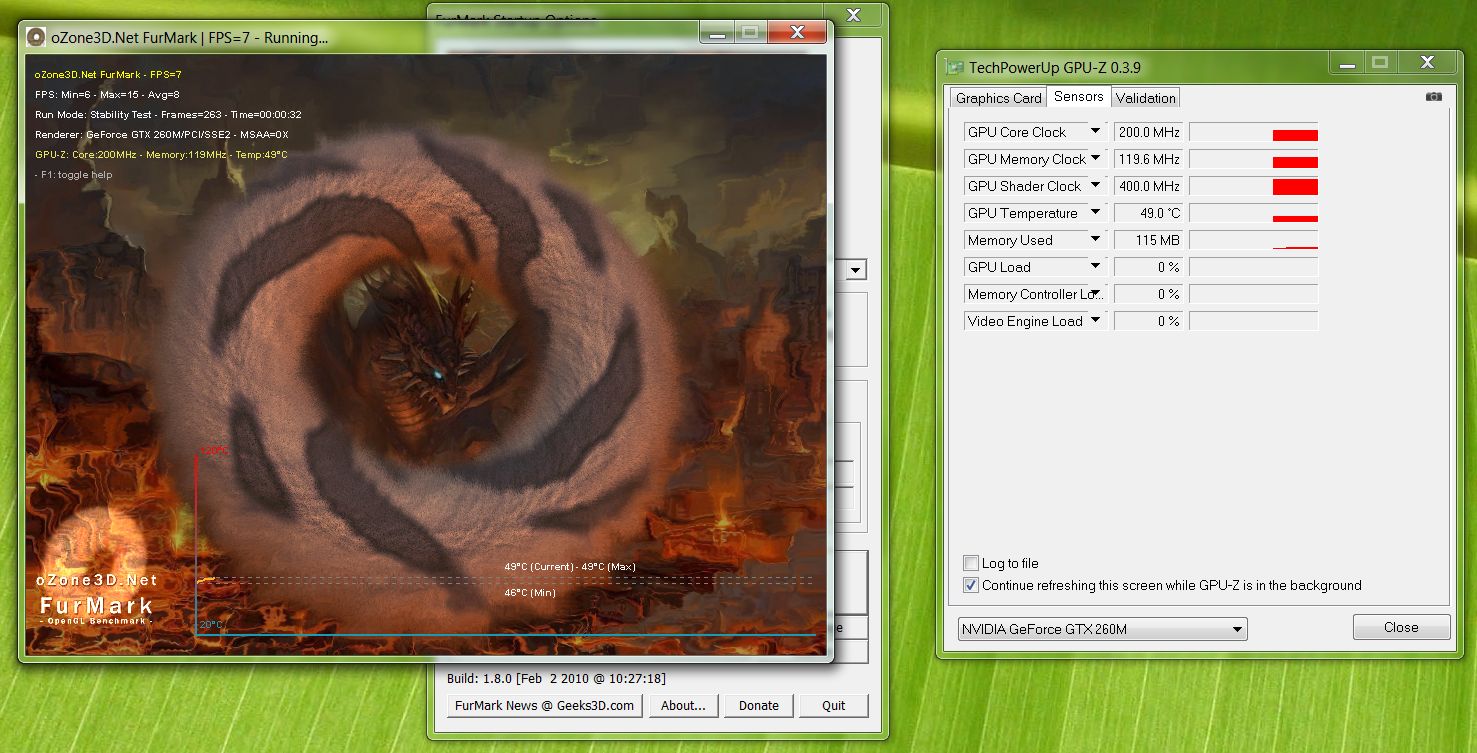
Task: Minimize the GPU-Z window
Action: pyautogui.click(x=1346, y=63)
